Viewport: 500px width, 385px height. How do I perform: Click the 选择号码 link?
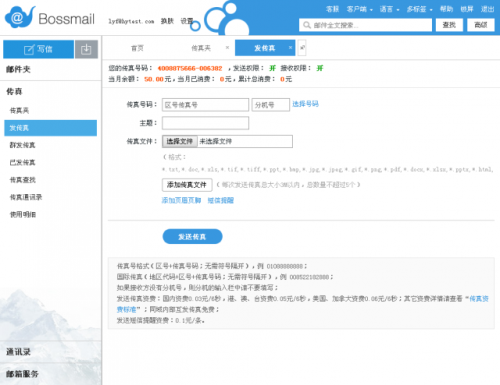tap(305, 104)
